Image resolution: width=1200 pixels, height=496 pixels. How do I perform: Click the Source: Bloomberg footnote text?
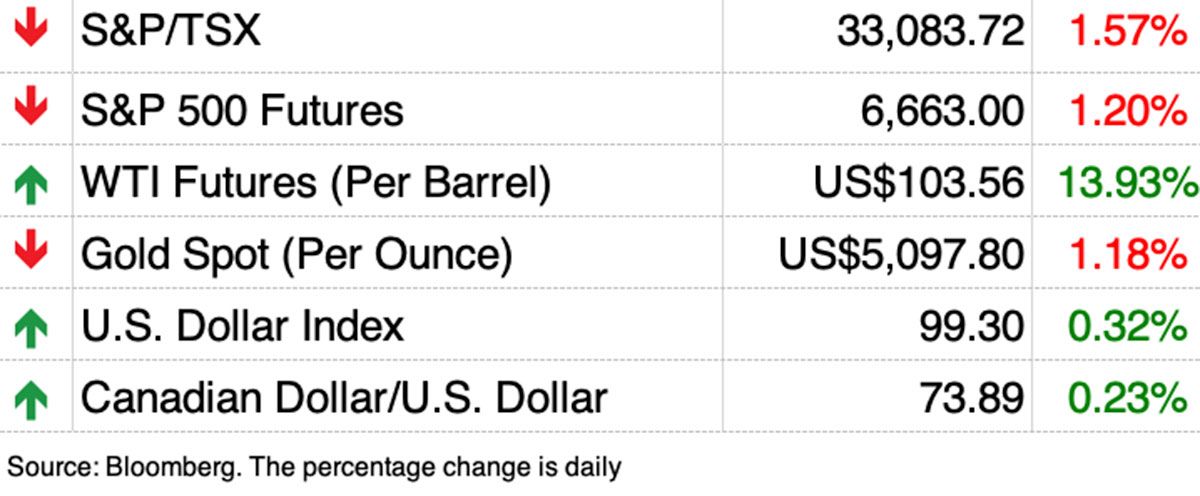[x=315, y=466]
